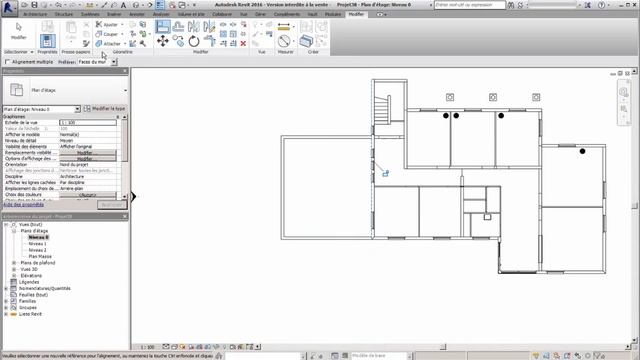Click the Couper geometry tool
The width and height of the screenshot is (640, 360).
pyautogui.click(x=107, y=34)
